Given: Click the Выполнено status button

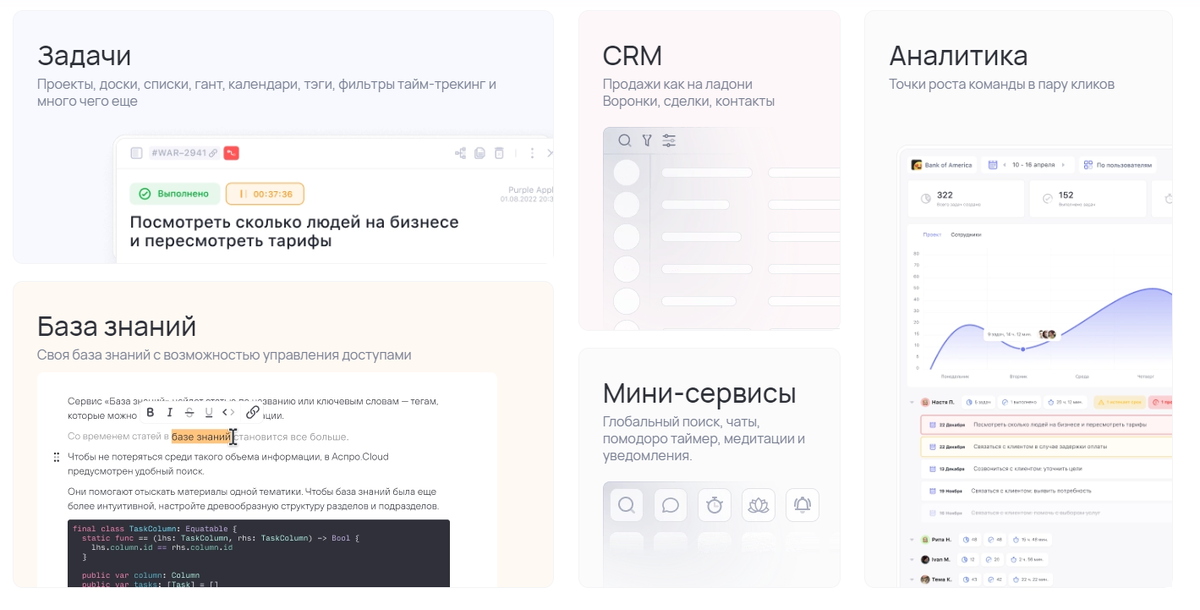Looking at the screenshot, I should [x=175, y=194].
